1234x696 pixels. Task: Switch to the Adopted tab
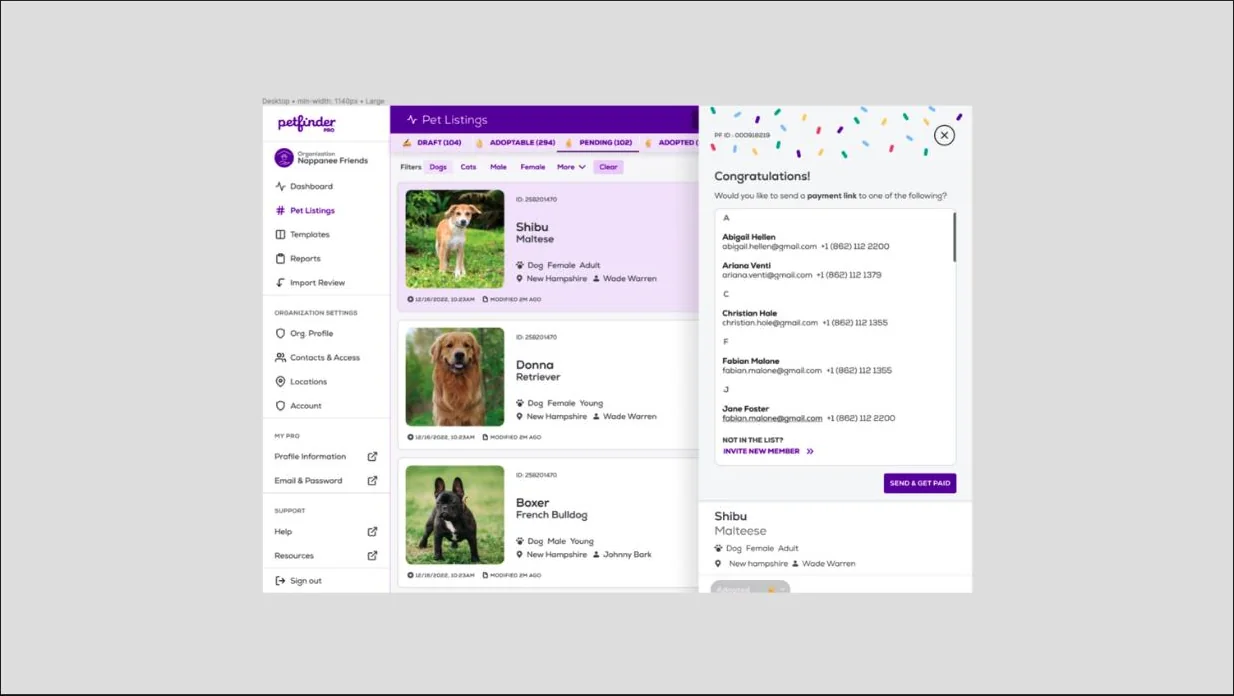point(671,143)
